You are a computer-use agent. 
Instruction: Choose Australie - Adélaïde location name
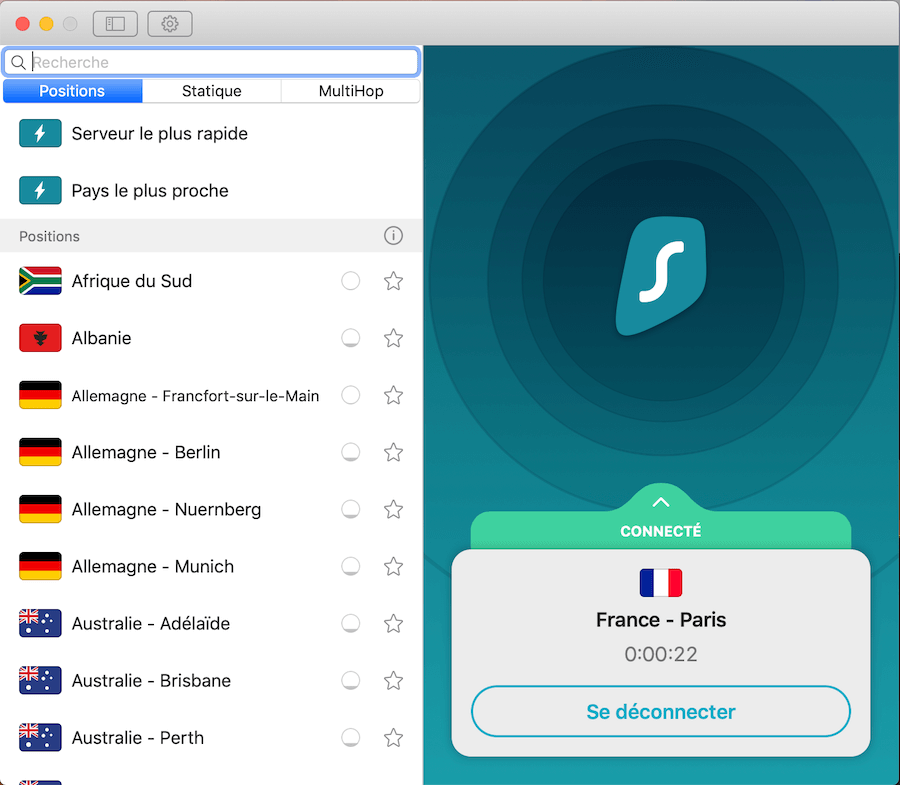click(x=151, y=623)
